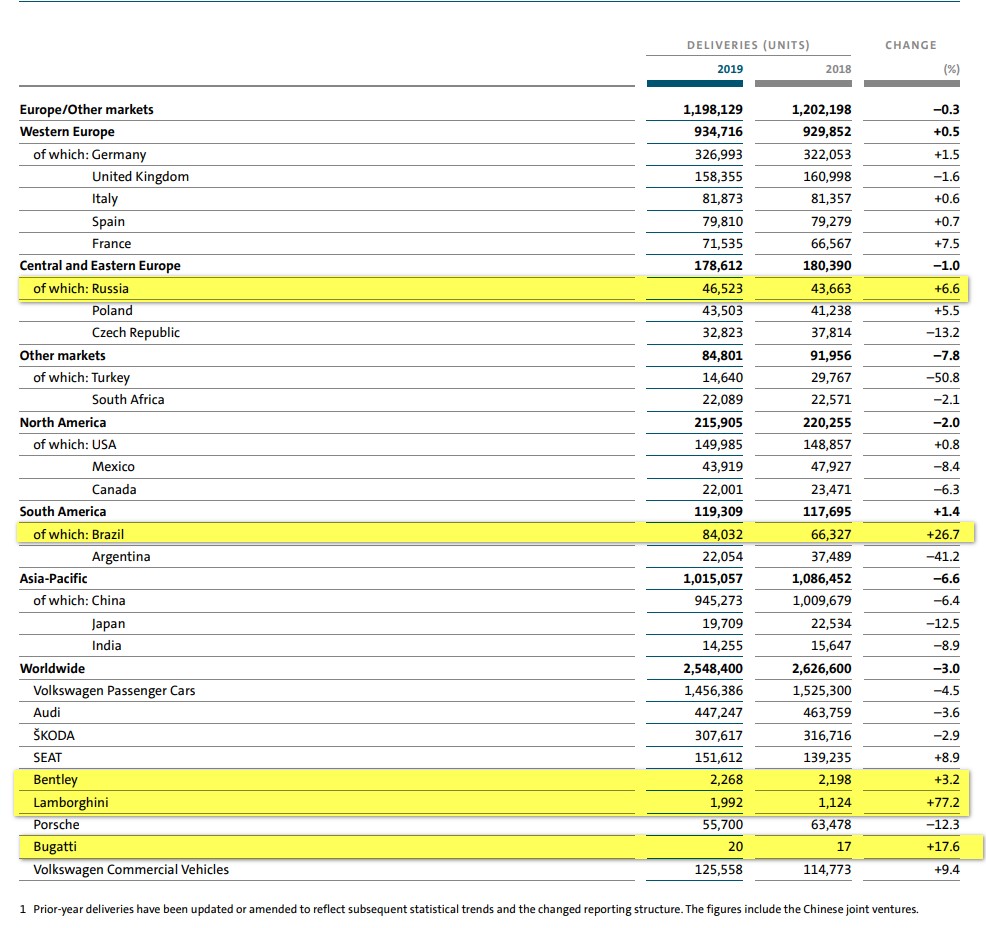Image resolution: width=986 pixels, height=928 pixels.
Task: Click China 2018 value 1,009,679
Action: coord(822,600)
